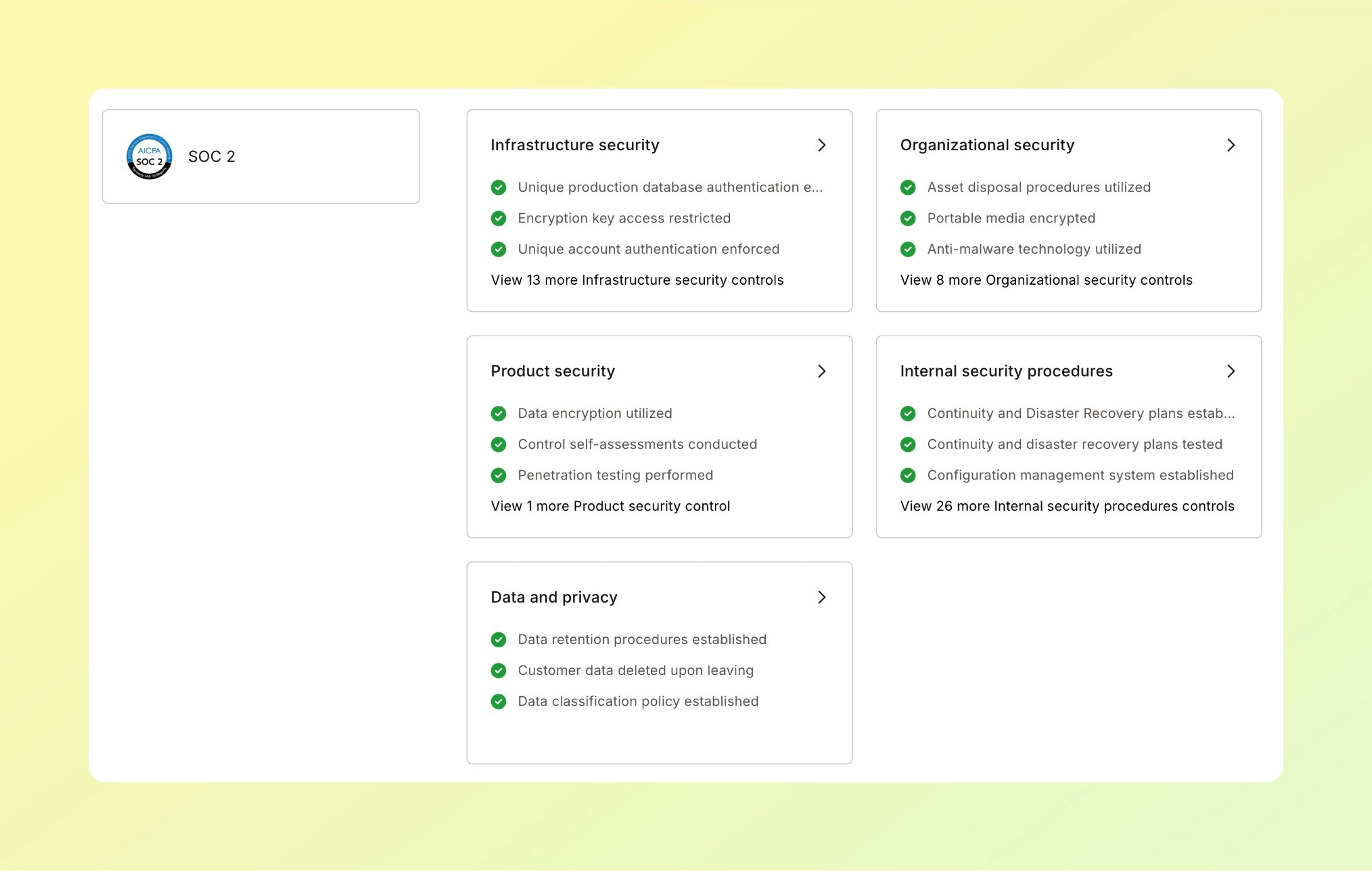Screen dimensions: 1372x871
Task: View 26 more Internal security procedures controls
Action: [x=1067, y=506]
